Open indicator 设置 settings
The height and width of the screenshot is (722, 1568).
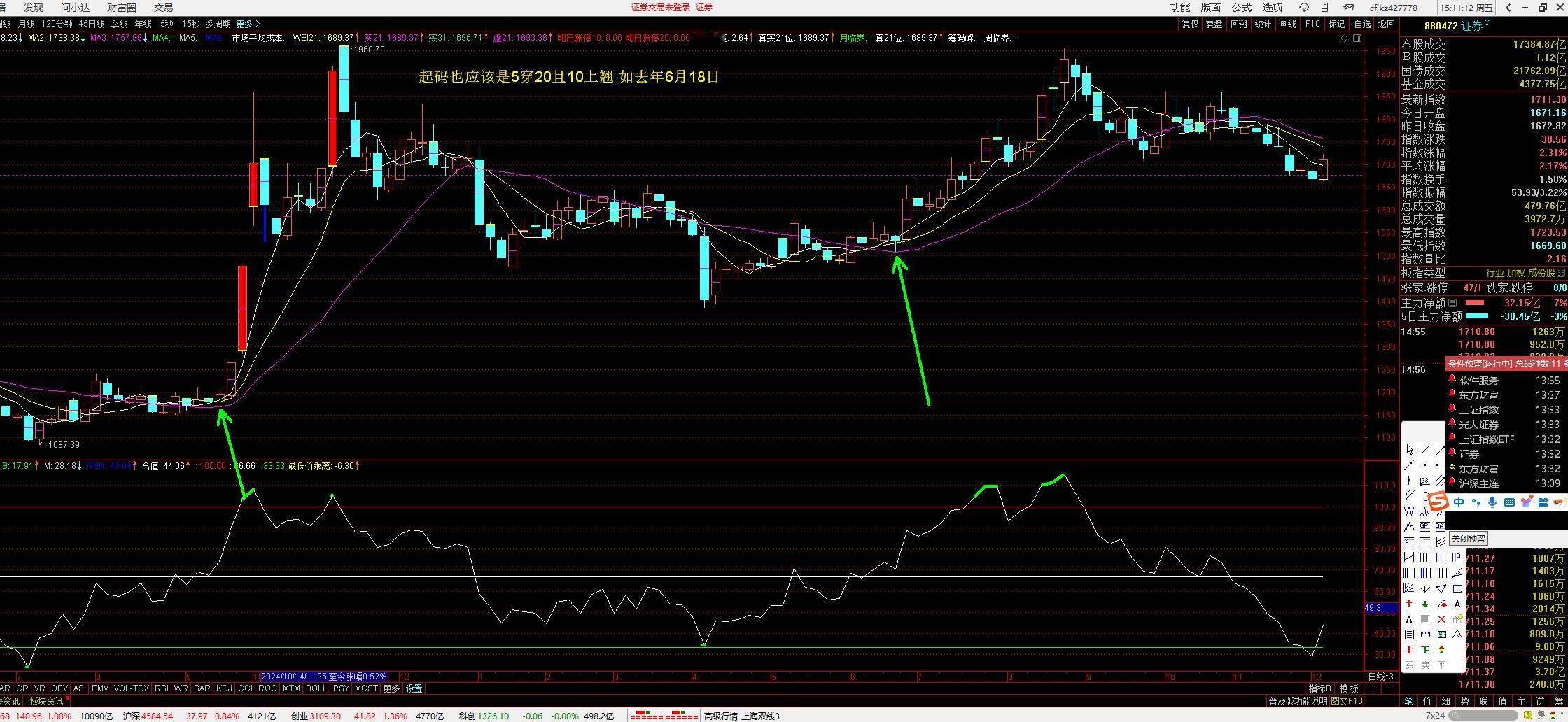coord(414,688)
